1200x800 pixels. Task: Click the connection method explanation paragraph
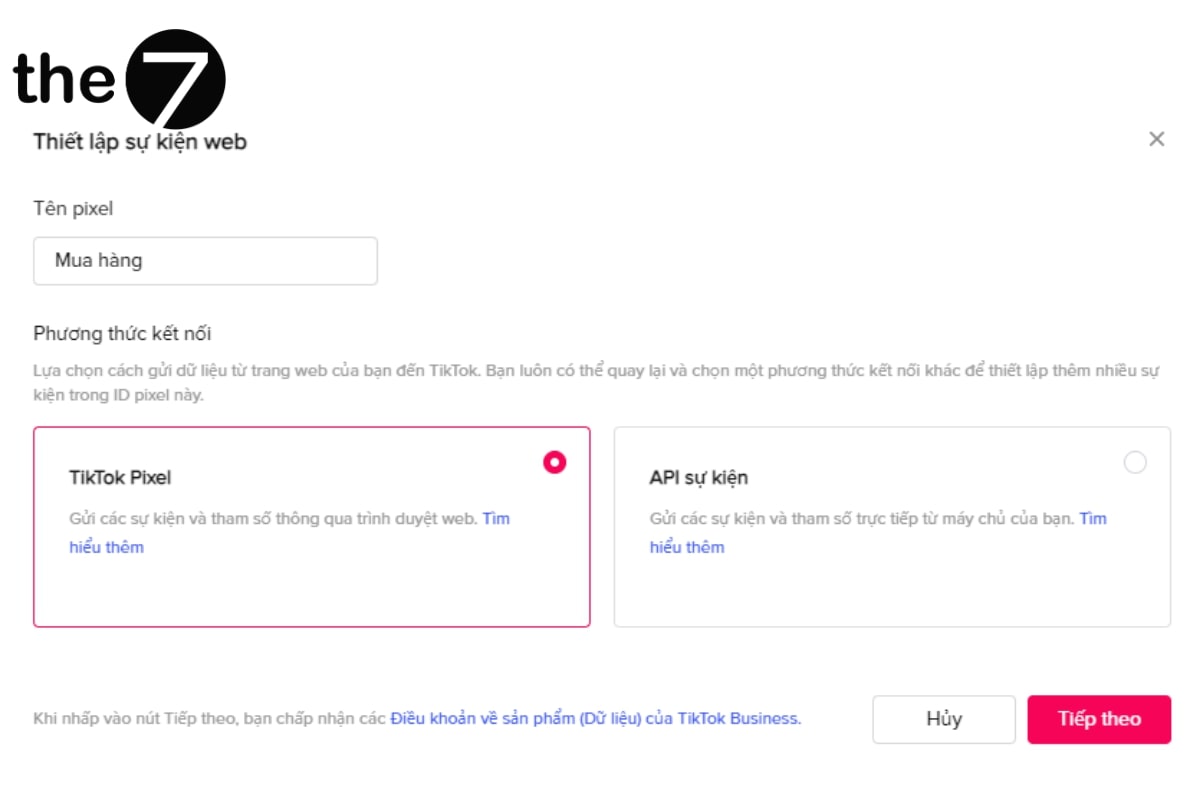tap(600, 371)
